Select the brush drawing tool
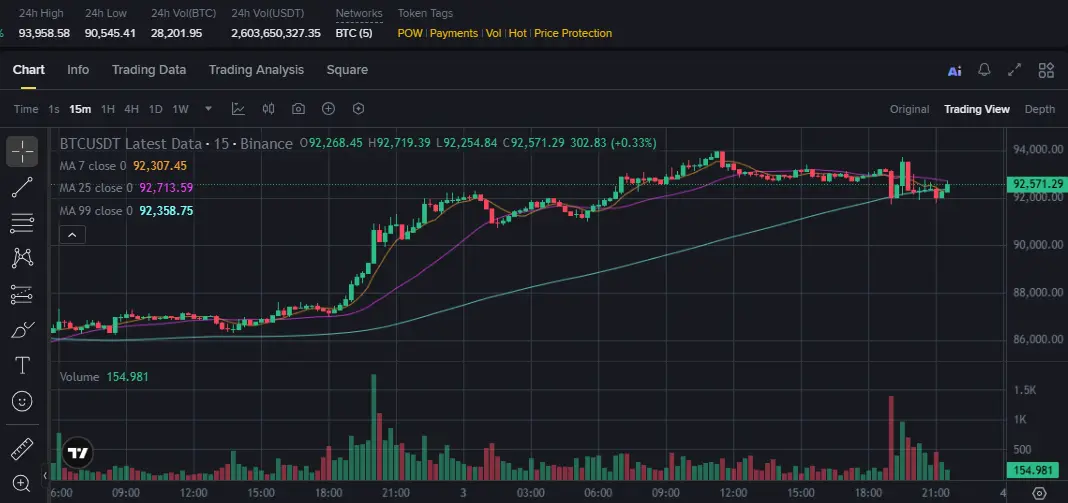 coord(22,330)
